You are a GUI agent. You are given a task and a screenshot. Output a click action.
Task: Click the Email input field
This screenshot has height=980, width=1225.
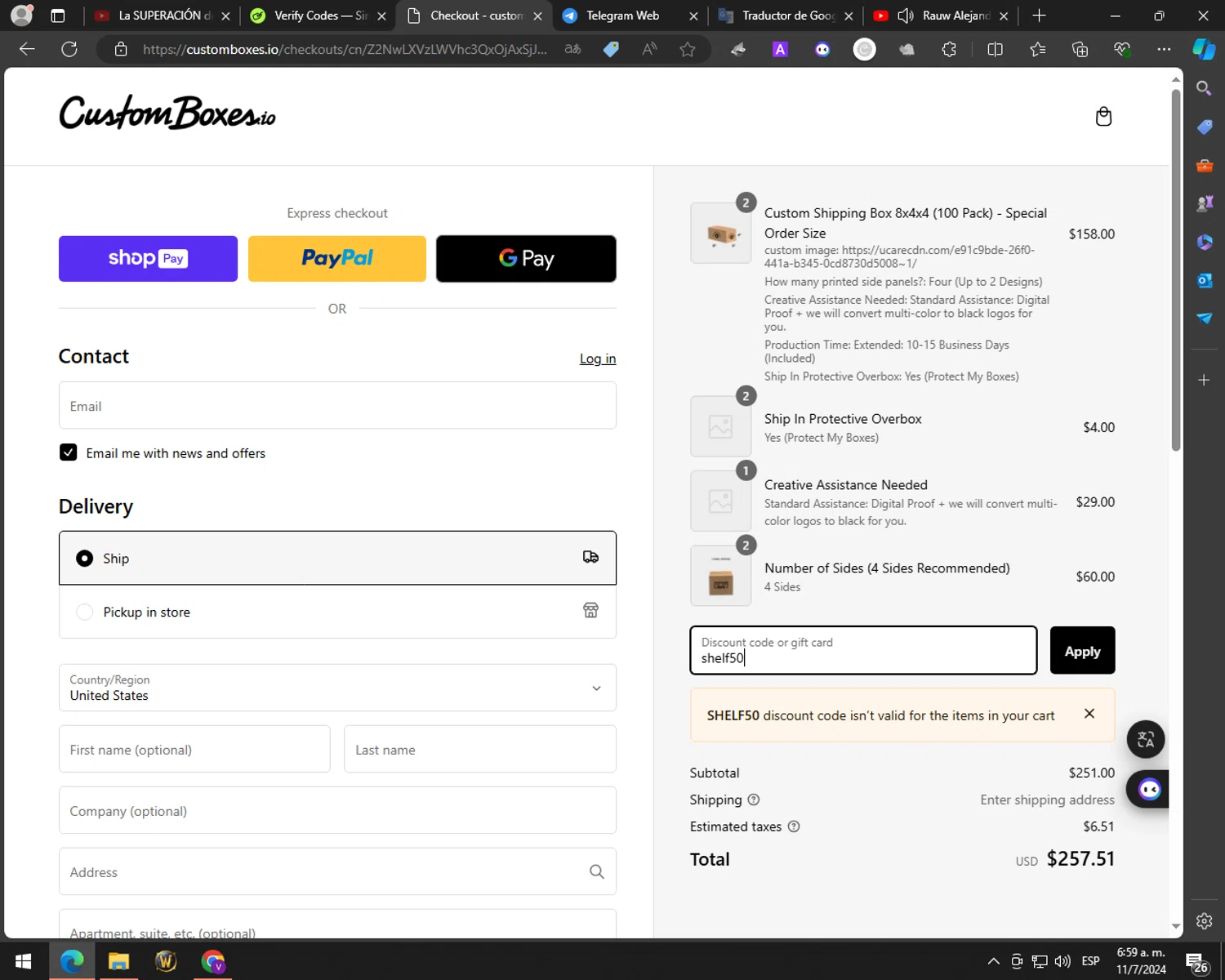click(x=337, y=406)
